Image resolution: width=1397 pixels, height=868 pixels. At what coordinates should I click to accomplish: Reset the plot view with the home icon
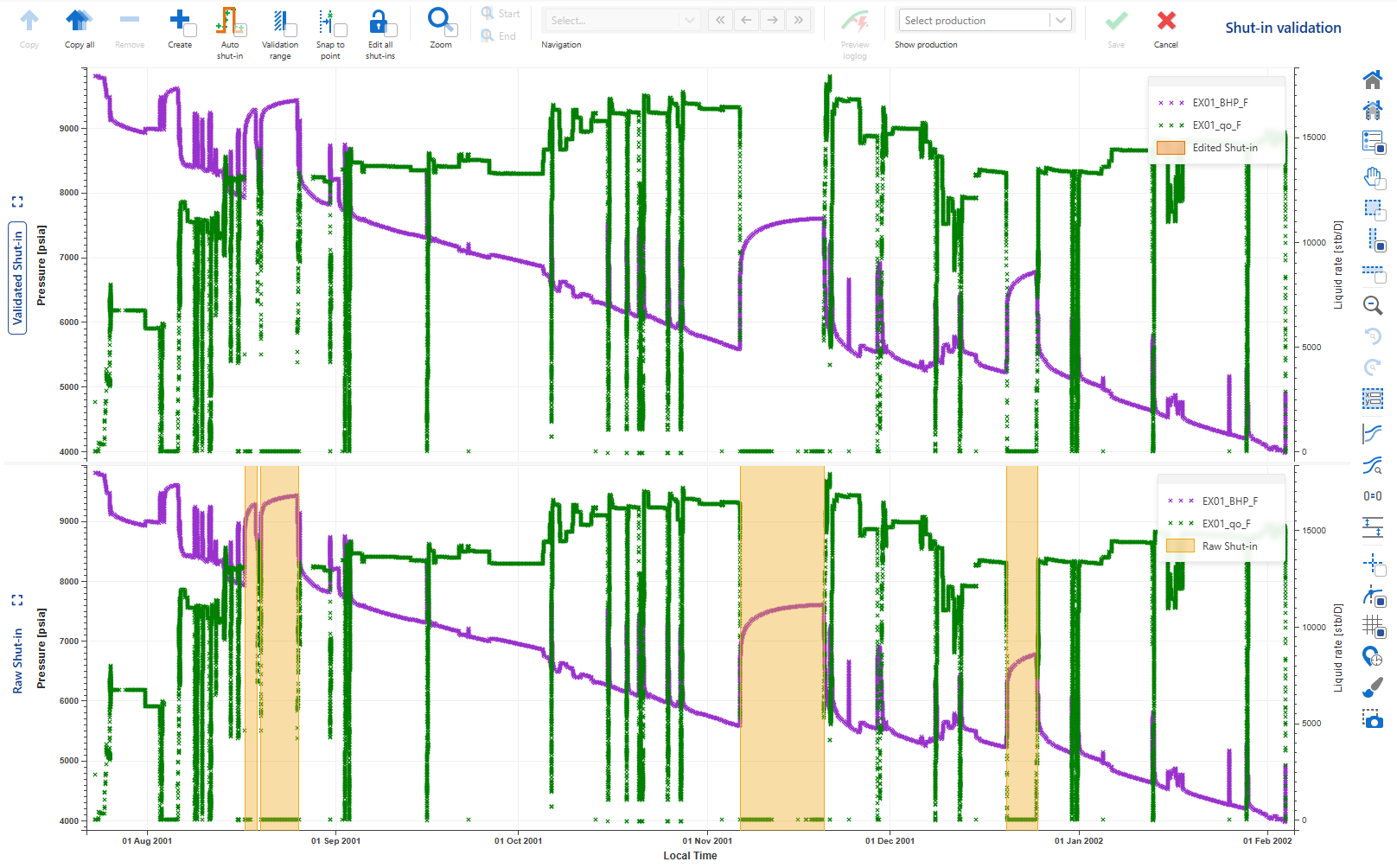click(x=1372, y=80)
